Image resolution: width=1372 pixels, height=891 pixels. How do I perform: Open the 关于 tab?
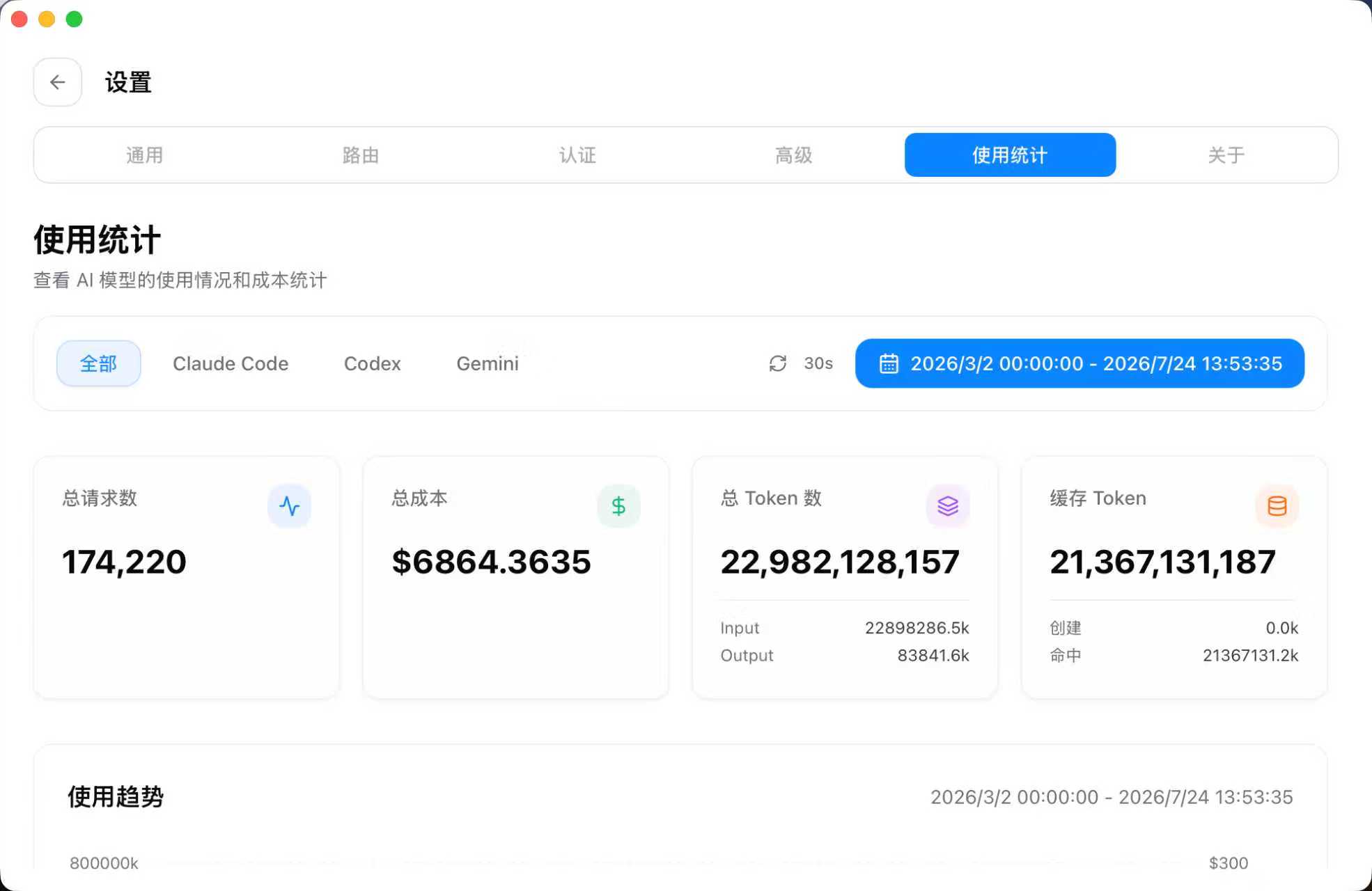1226,155
